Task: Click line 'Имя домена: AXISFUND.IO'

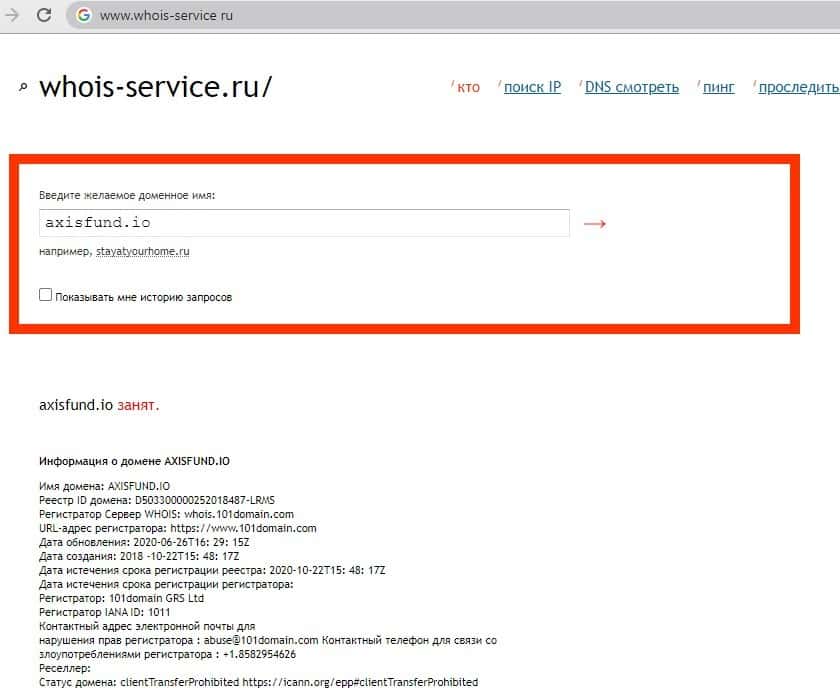Action: click(104, 487)
